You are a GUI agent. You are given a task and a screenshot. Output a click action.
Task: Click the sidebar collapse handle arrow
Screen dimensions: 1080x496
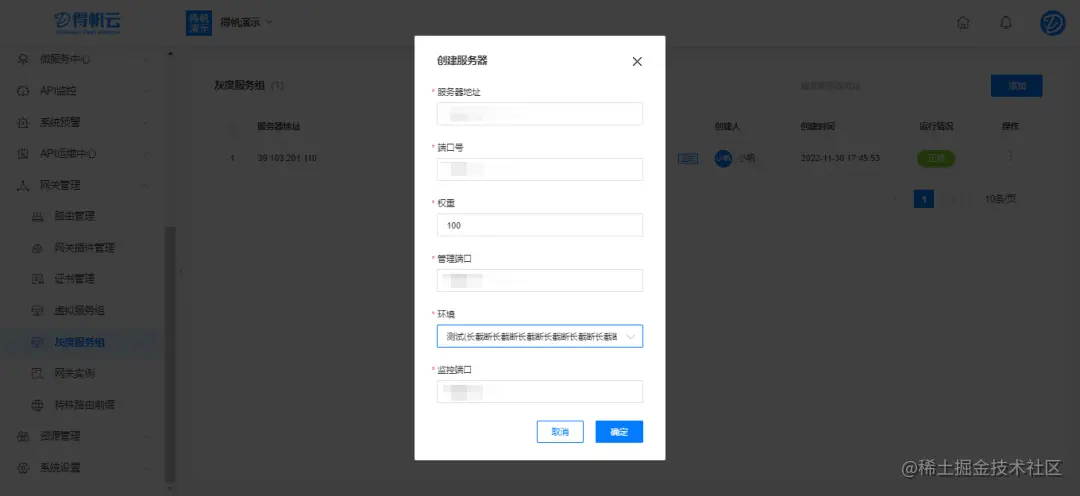click(x=180, y=271)
